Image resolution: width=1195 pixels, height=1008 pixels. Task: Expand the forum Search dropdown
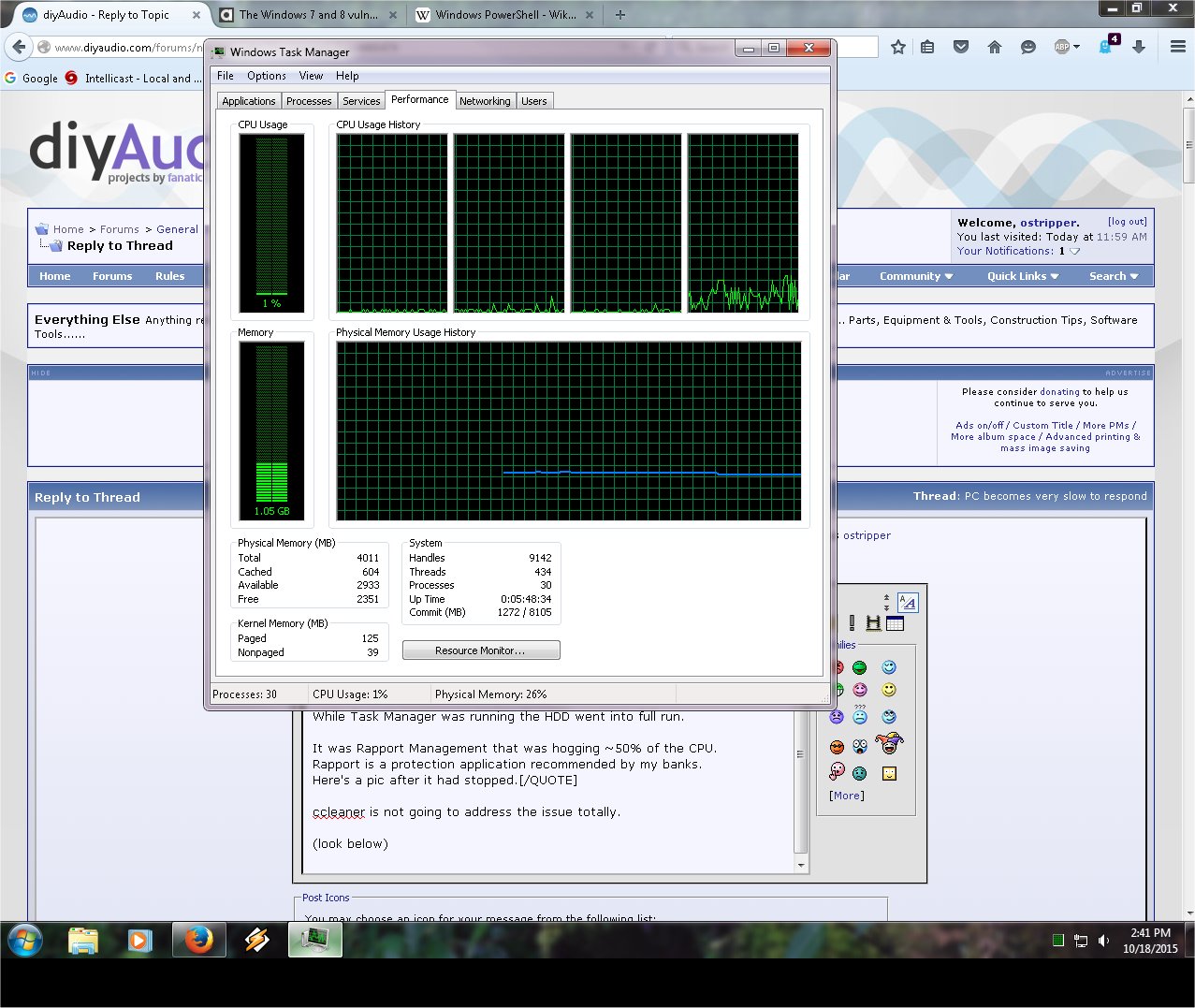tap(1114, 276)
